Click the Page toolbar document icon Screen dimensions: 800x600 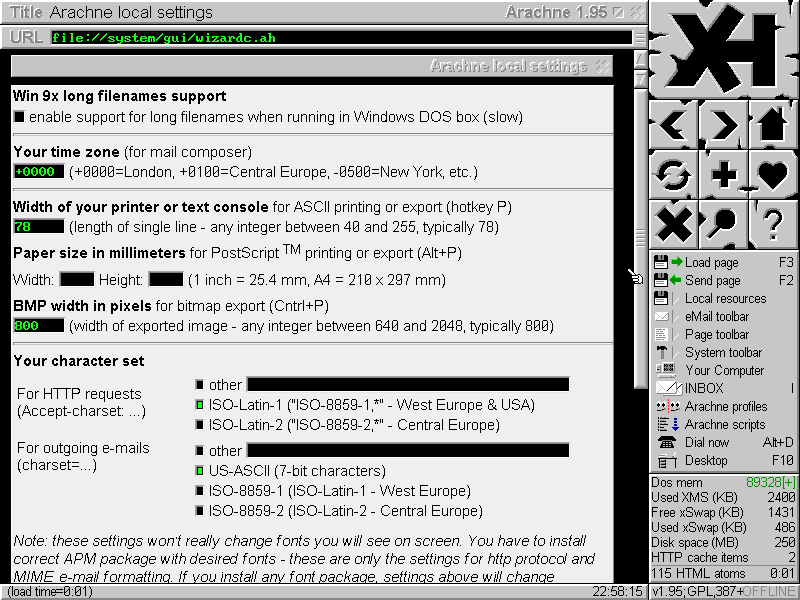pos(661,335)
